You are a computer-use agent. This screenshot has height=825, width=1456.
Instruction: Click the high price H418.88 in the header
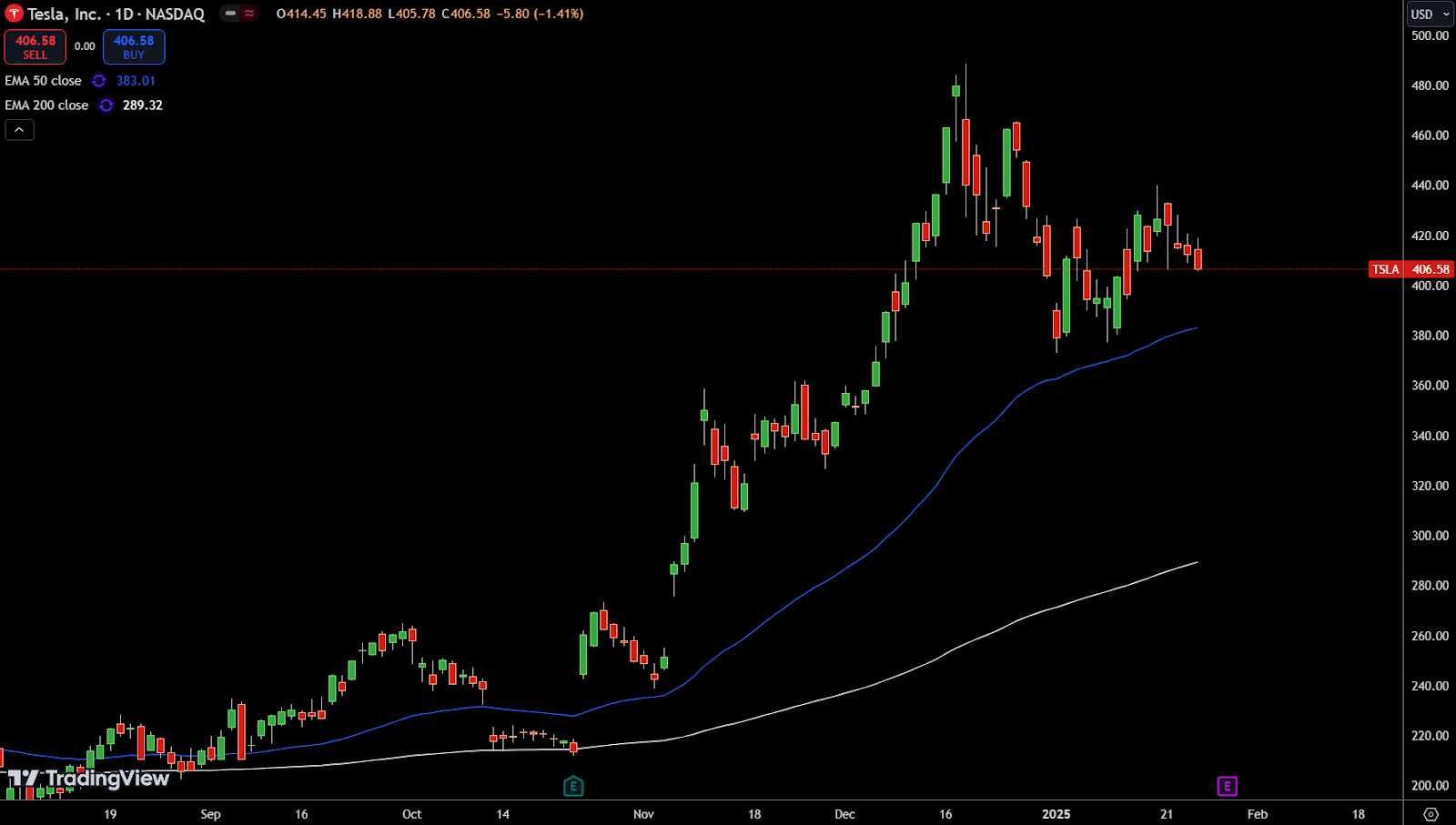pos(357,14)
